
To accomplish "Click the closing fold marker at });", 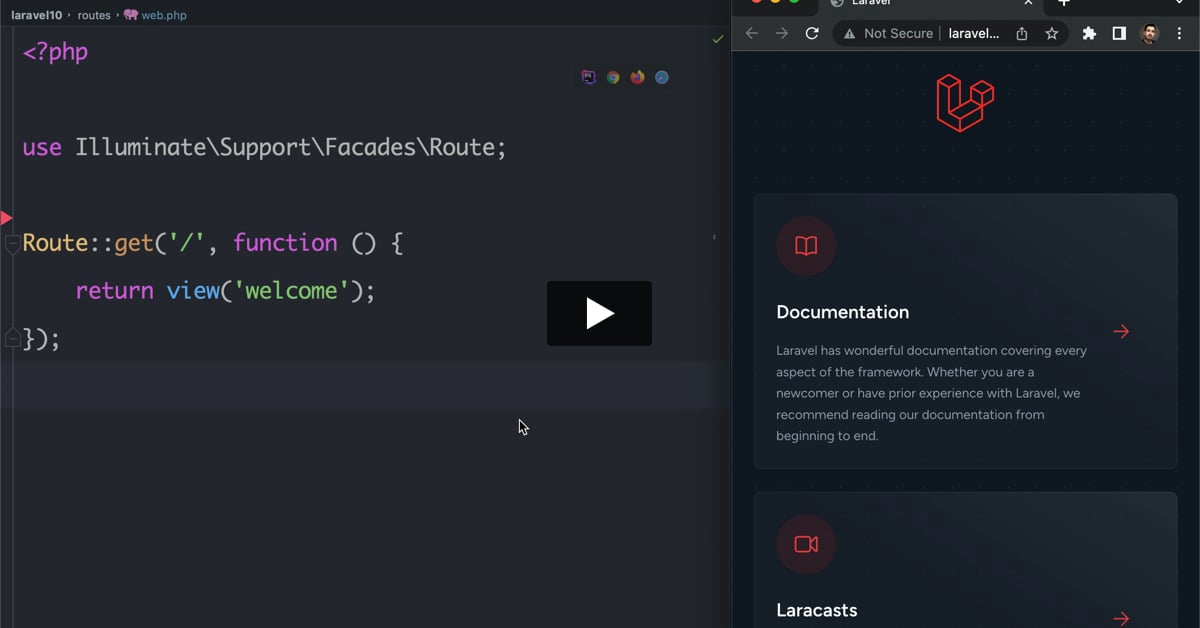I will pyautogui.click(x=12, y=338).
